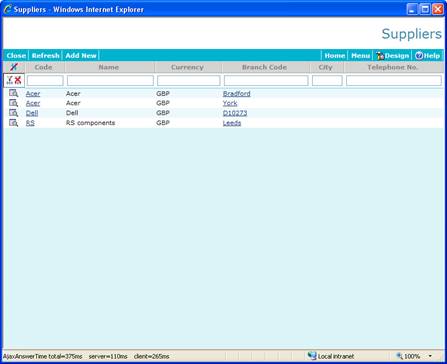Open the Dell code link
This screenshot has width=447, height=364.
(x=32, y=113)
